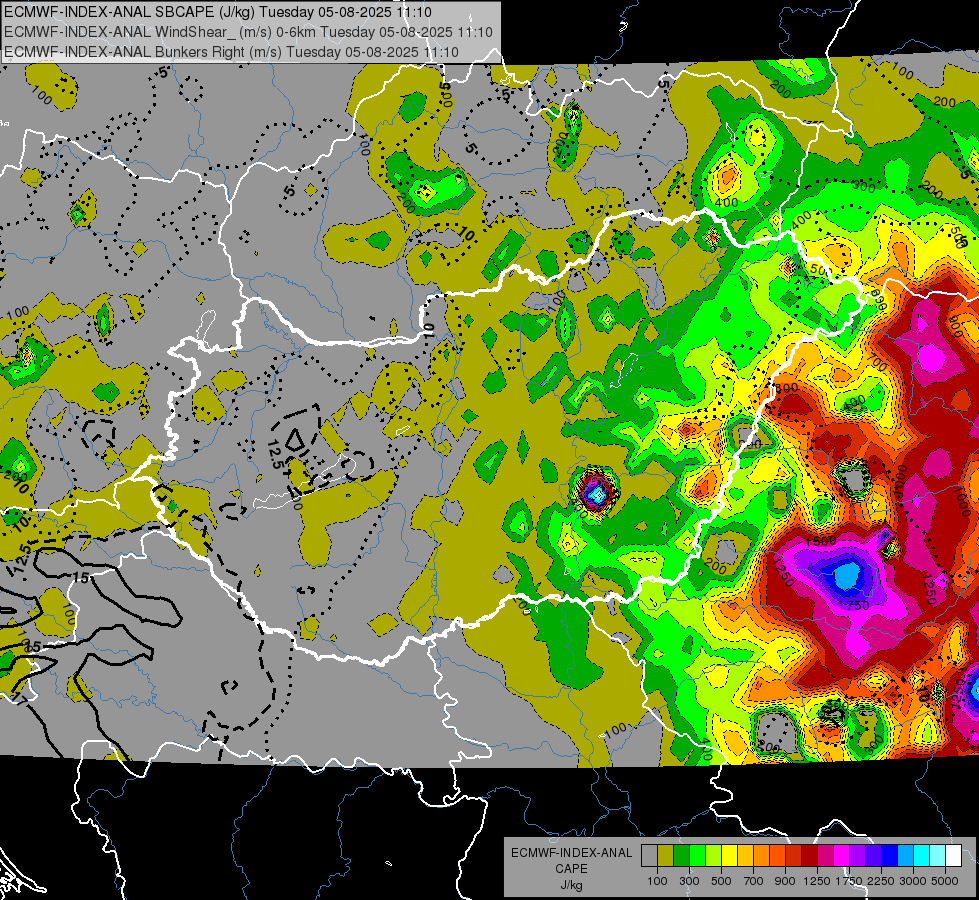The height and width of the screenshot is (900, 979).
Task: Select the bright green swatch after 300
Action: tap(697, 856)
